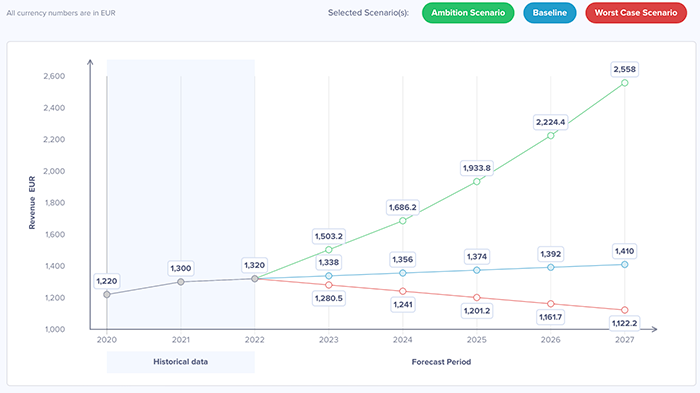The image size is (700, 393).
Task: Click the value label 1,410
Action: (x=625, y=251)
